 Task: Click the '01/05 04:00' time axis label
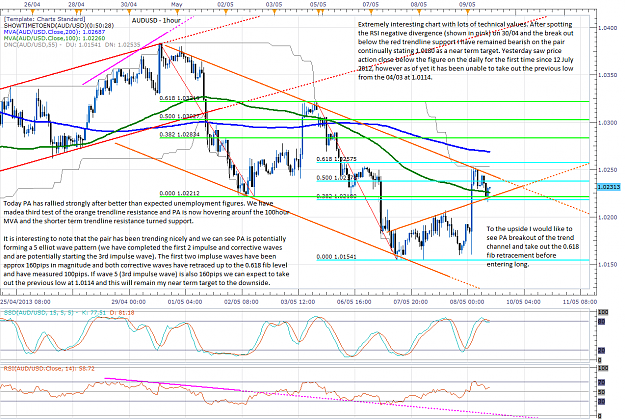point(185,302)
